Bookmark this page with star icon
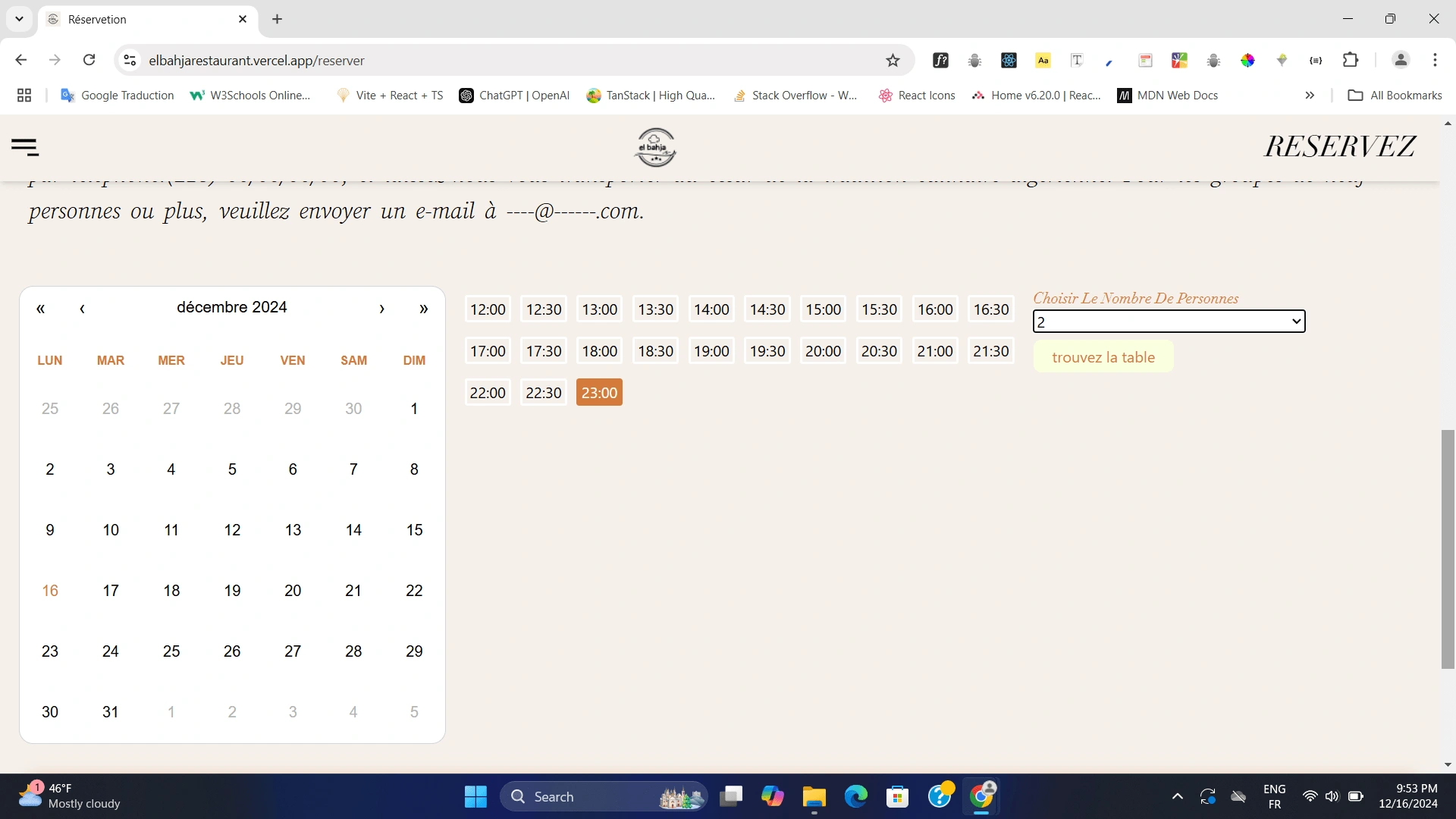This screenshot has width=1456, height=819. [893, 61]
